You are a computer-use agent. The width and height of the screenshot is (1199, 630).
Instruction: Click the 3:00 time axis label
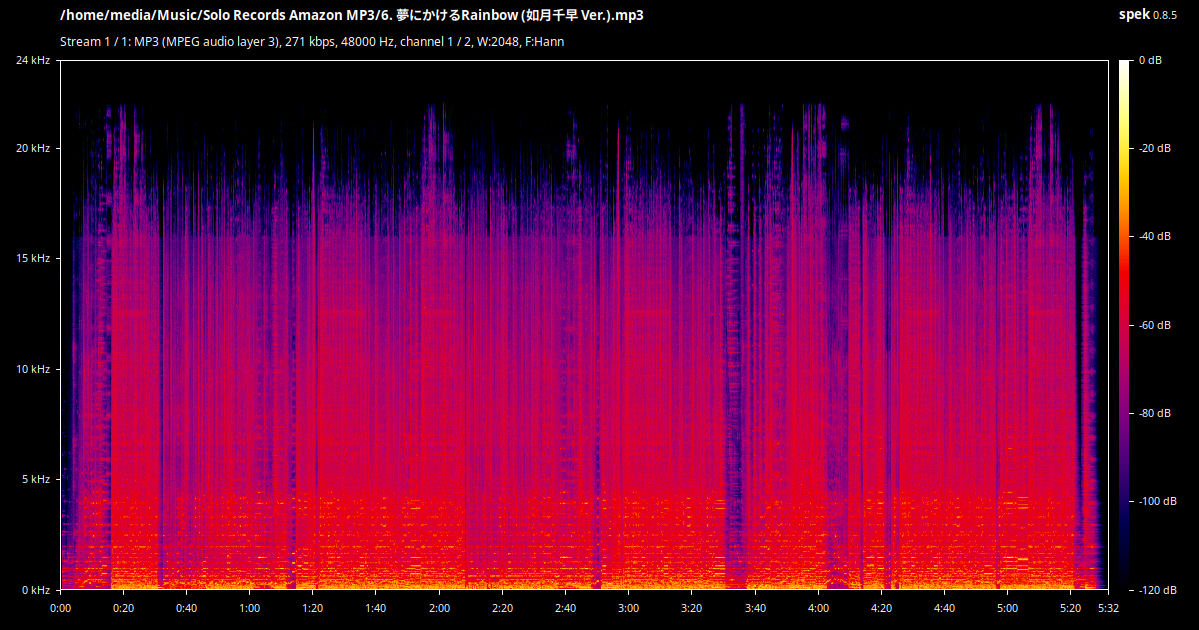[x=629, y=608]
